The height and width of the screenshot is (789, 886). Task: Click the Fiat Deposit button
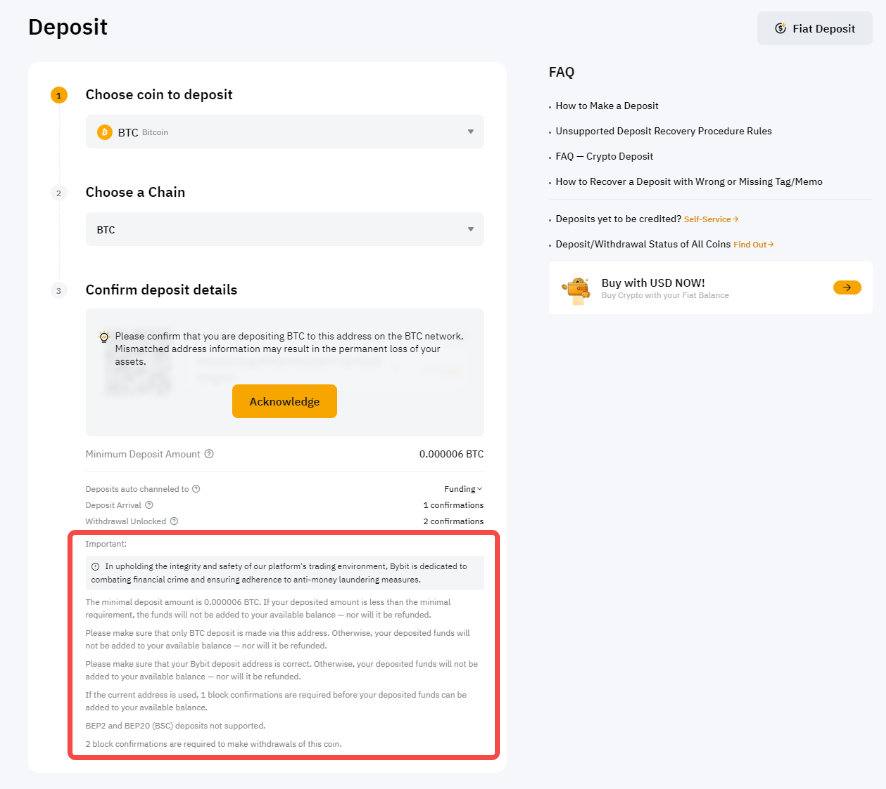[x=814, y=29]
